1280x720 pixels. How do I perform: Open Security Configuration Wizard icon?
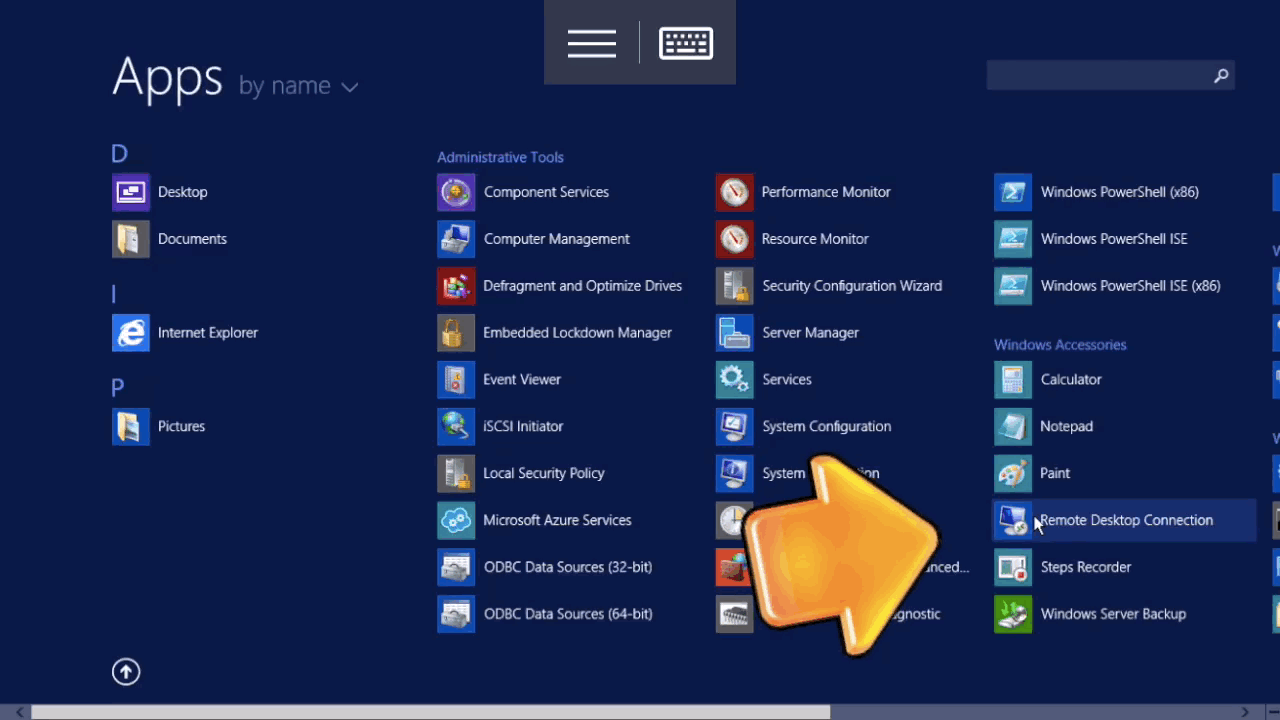[735, 286]
